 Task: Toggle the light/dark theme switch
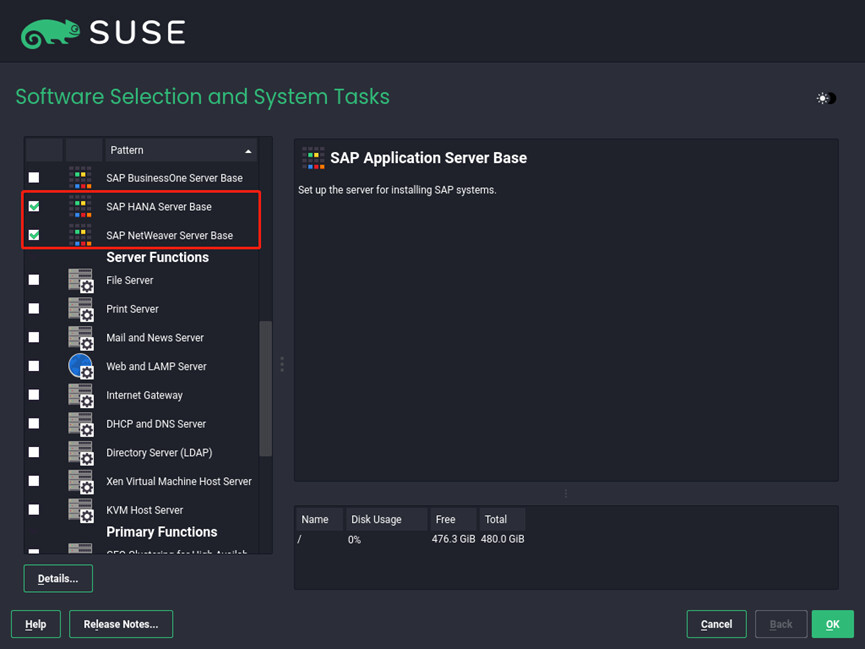coord(826,98)
